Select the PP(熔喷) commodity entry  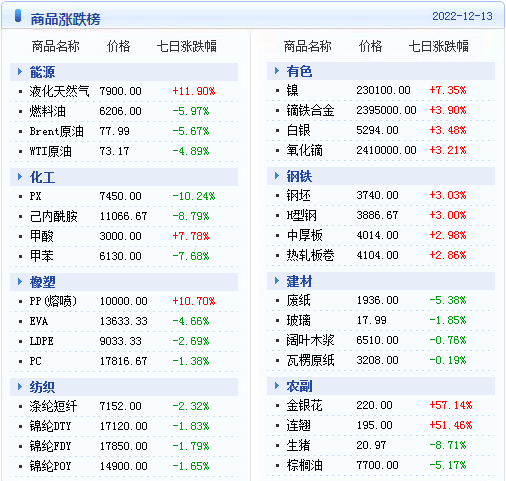point(53,301)
